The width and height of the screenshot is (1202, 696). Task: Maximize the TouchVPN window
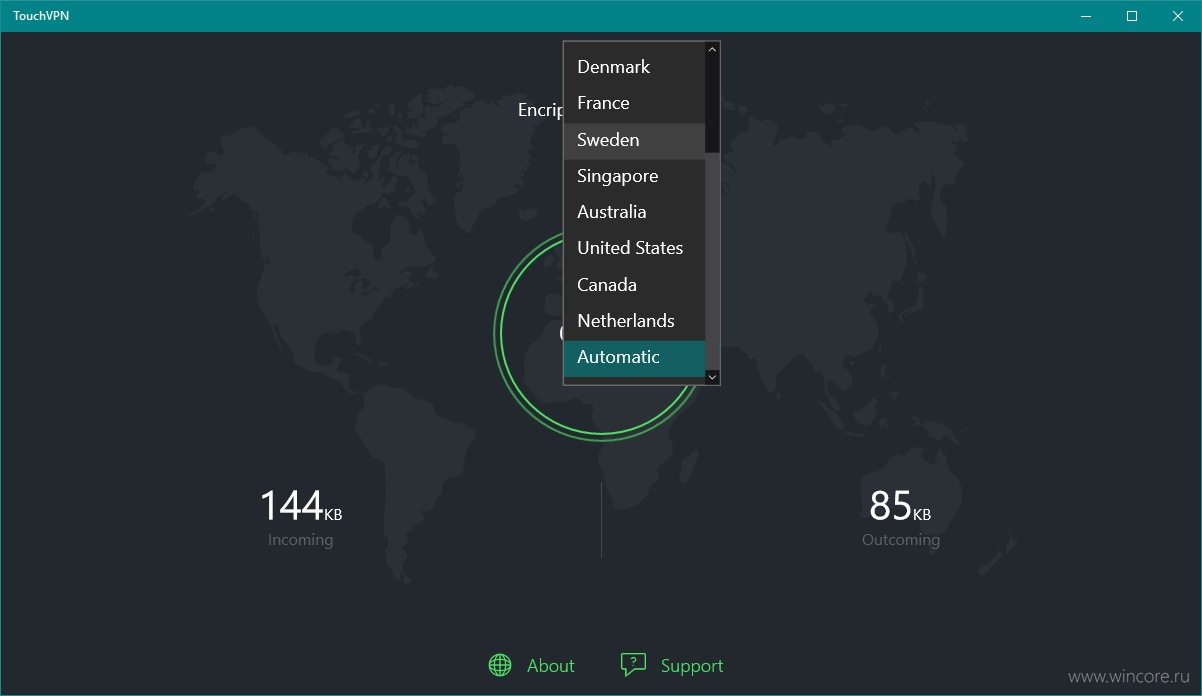1132,16
